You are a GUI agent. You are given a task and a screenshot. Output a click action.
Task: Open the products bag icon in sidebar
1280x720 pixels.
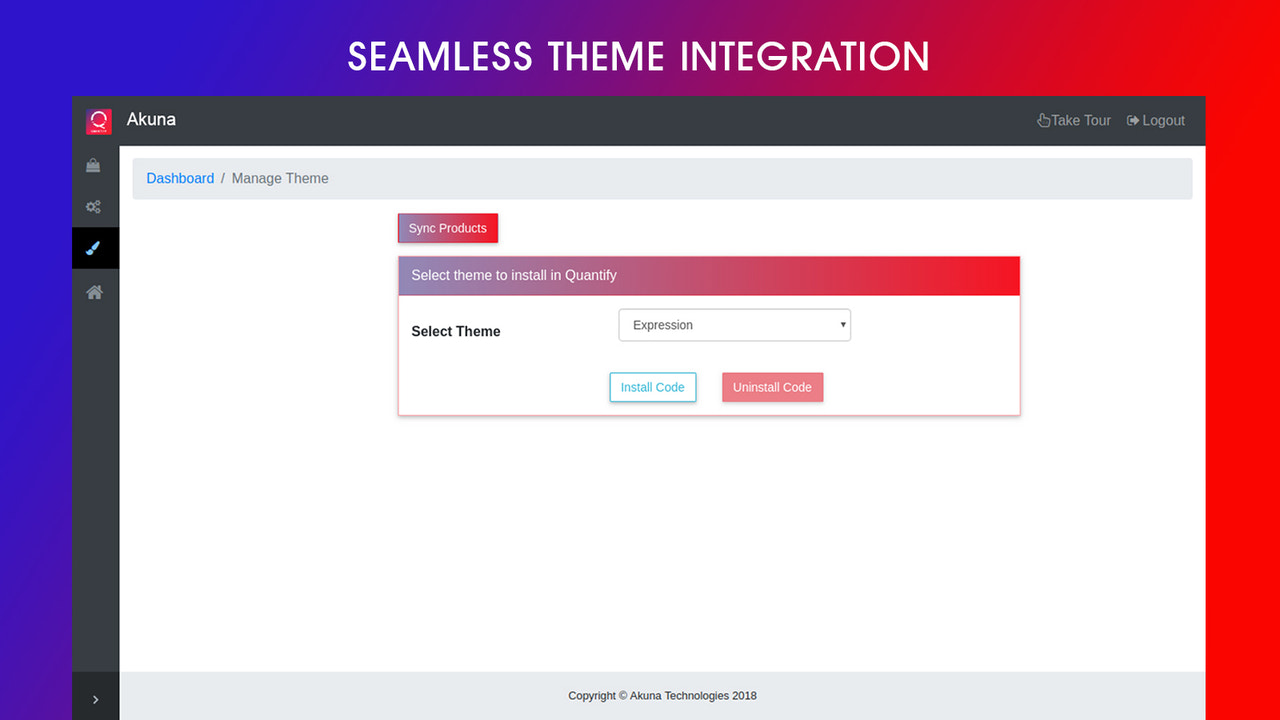[95, 165]
